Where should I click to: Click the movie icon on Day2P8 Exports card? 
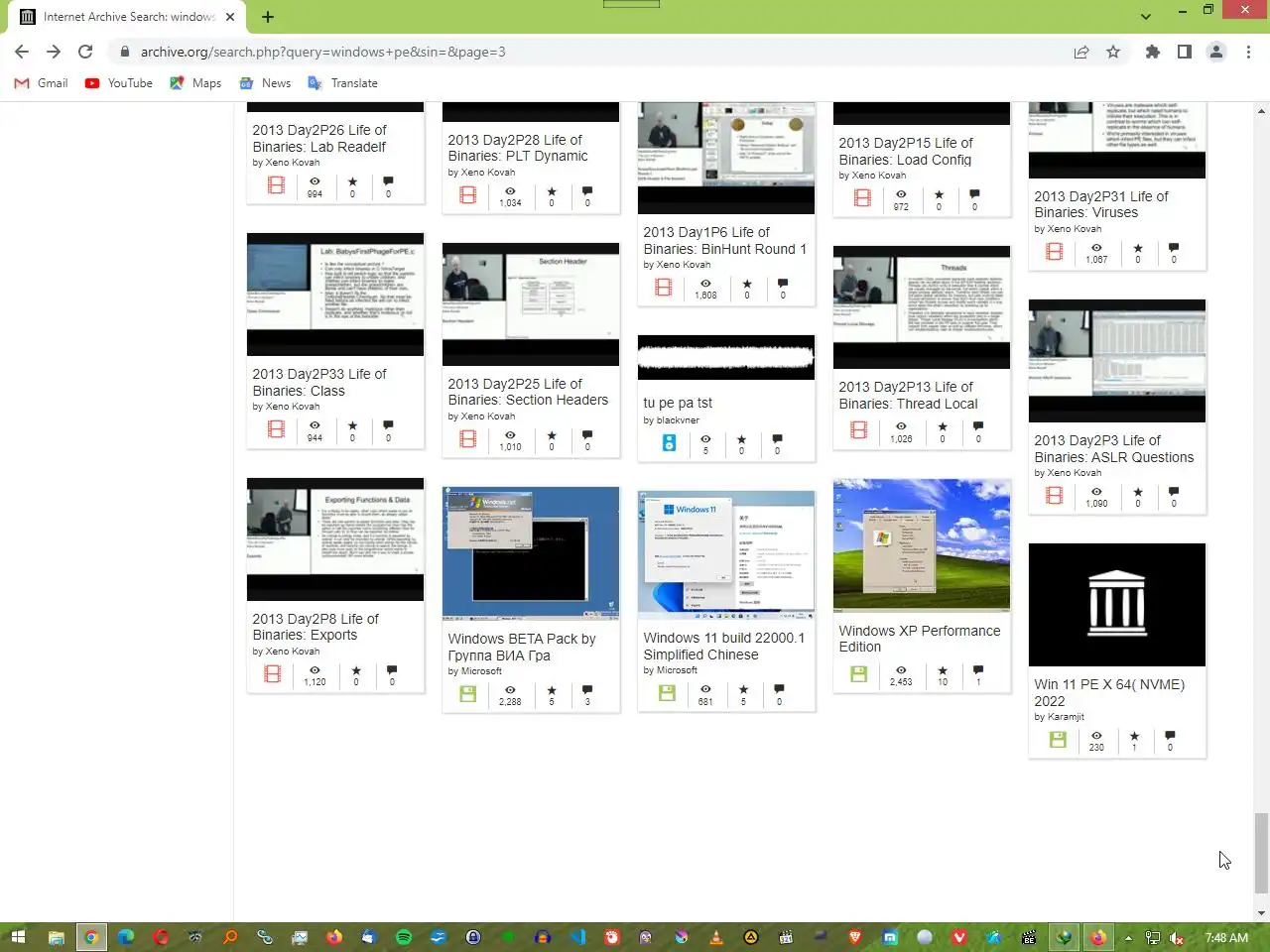(272, 674)
